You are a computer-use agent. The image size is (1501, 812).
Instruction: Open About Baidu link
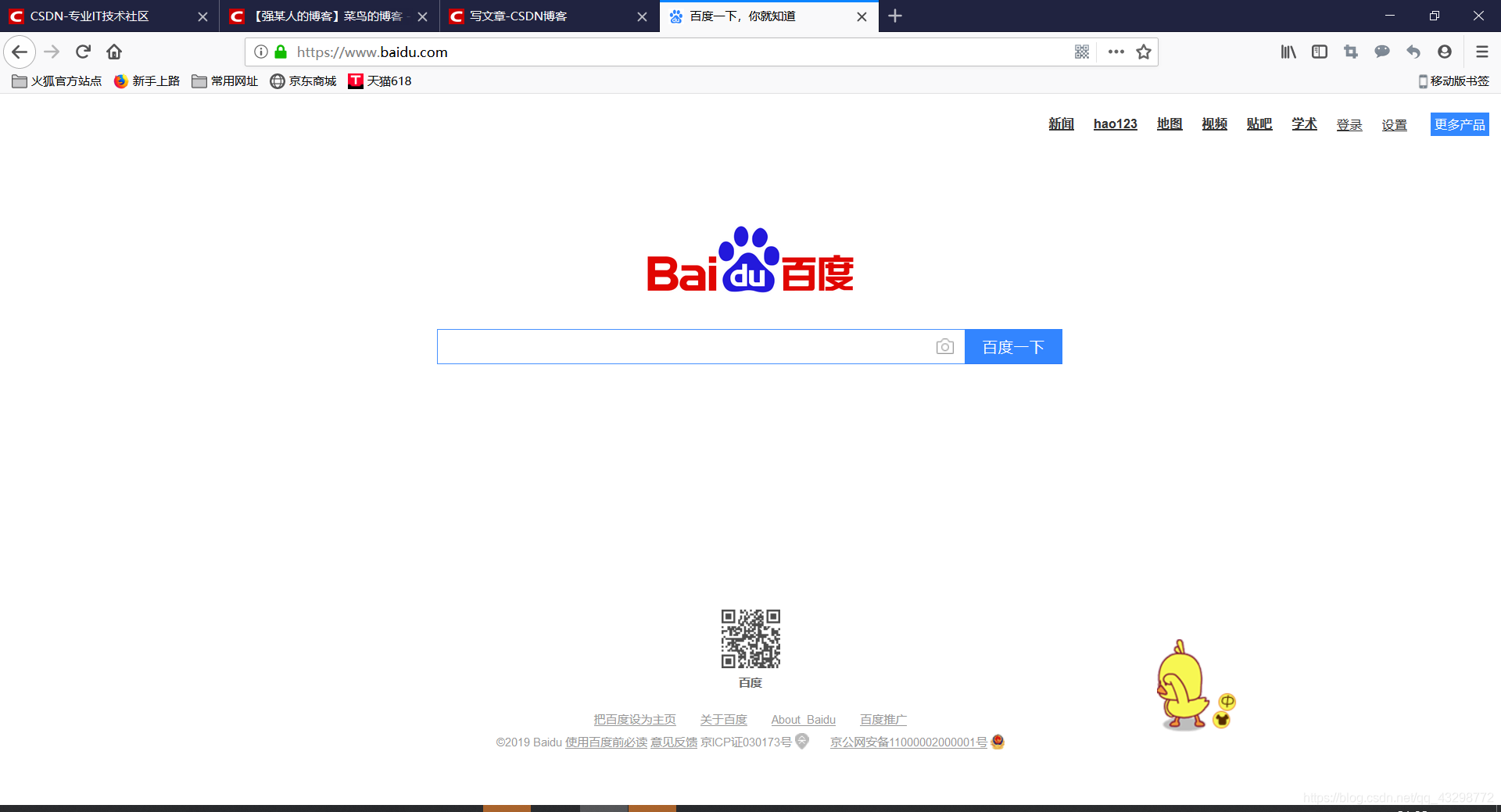click(803, 720)
